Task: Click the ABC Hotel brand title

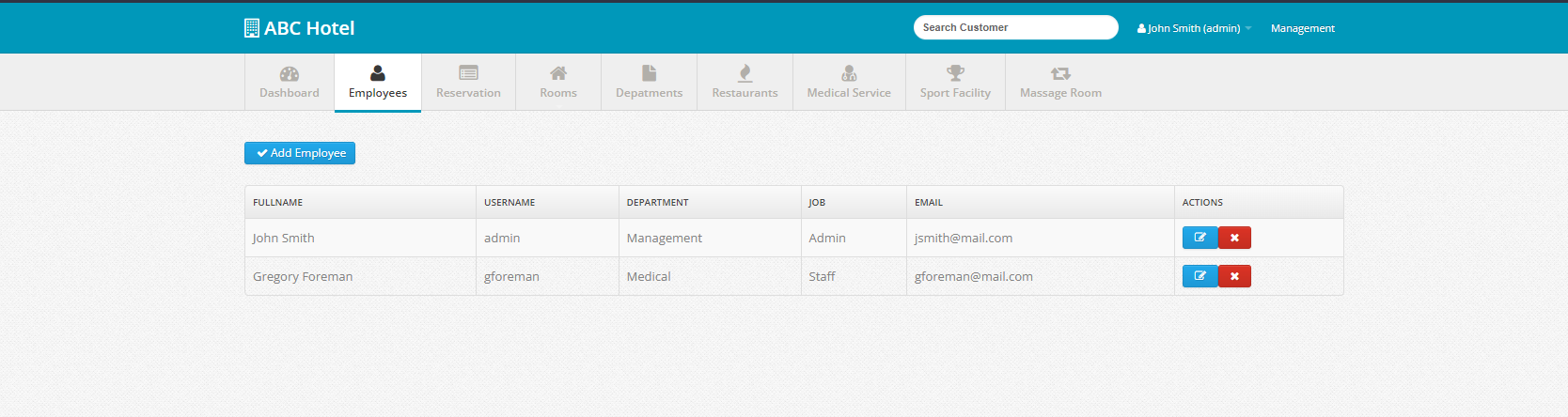Action: coord(309,28)
